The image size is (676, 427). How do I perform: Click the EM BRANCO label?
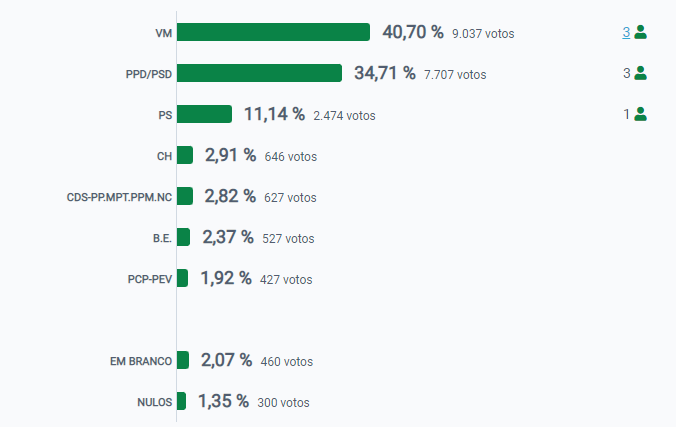[141, 361]
